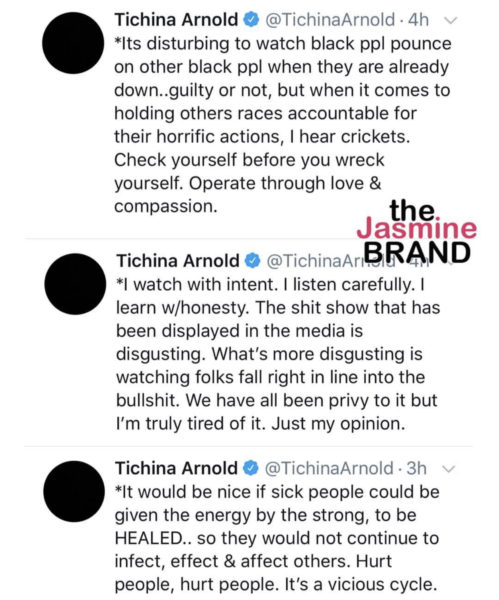Click the verified badge in the second tweet header
This screenshot has width=499, height=600.
[253, 261]
